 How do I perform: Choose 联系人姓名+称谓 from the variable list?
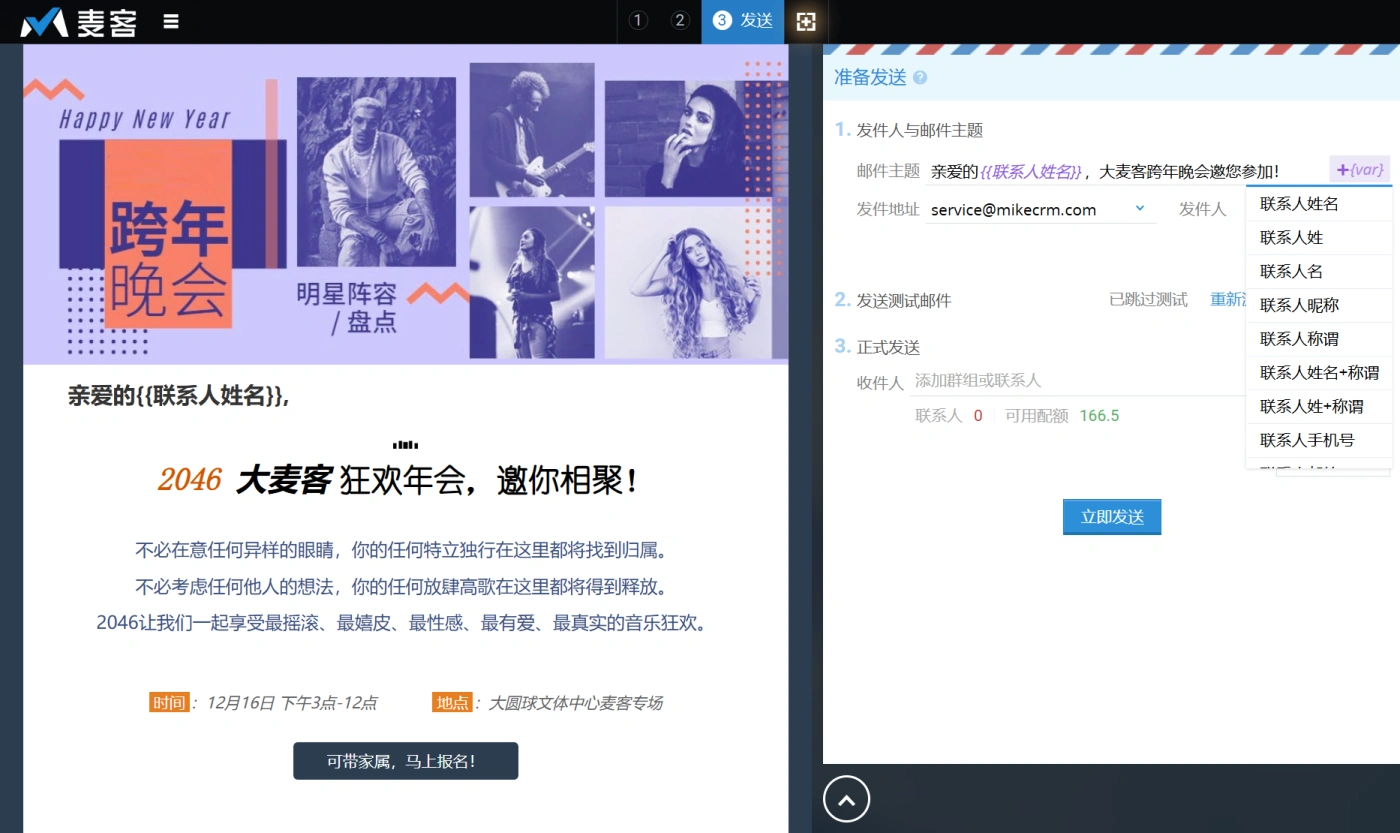point(1319,373)
